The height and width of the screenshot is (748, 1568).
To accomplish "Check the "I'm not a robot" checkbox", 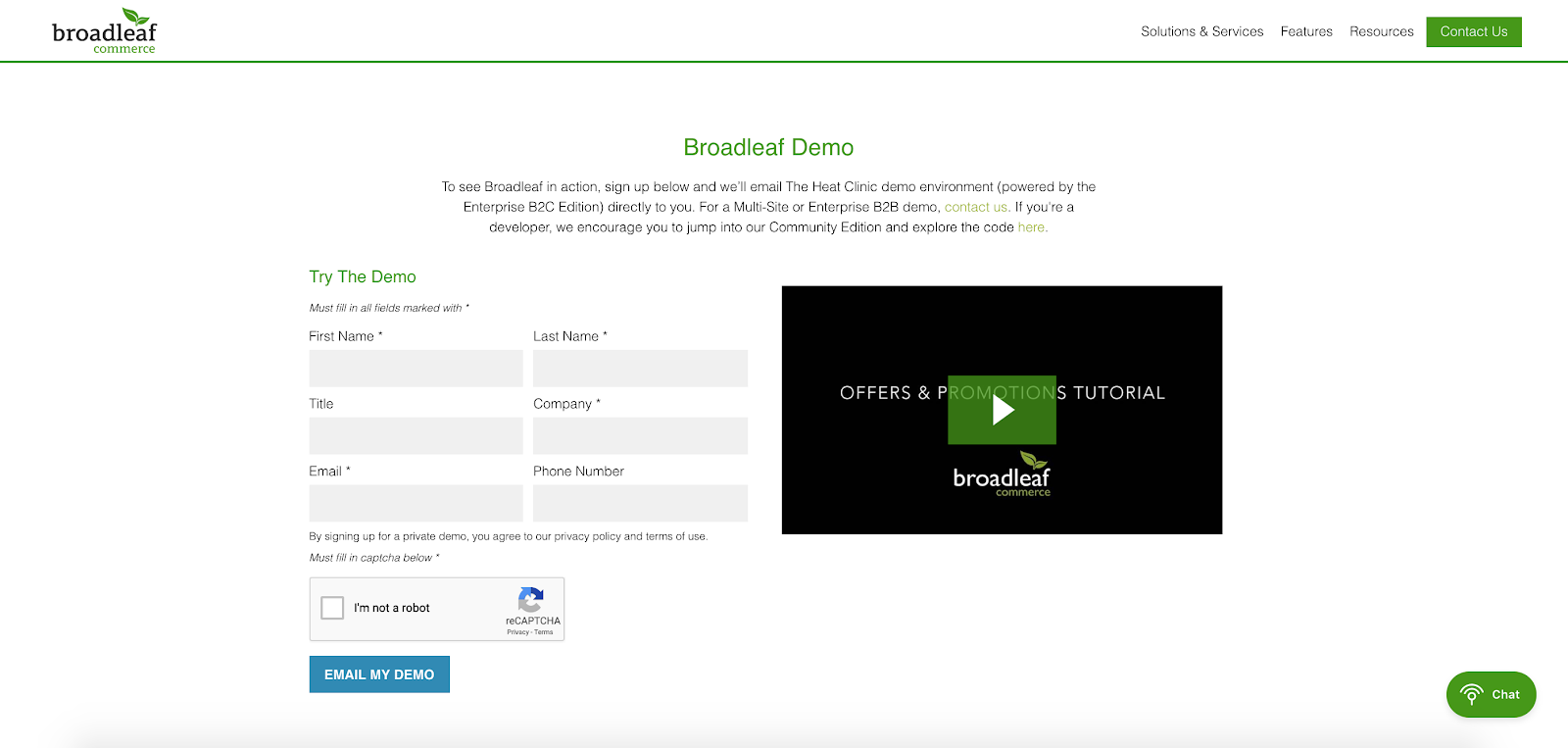I will (333, 608).
